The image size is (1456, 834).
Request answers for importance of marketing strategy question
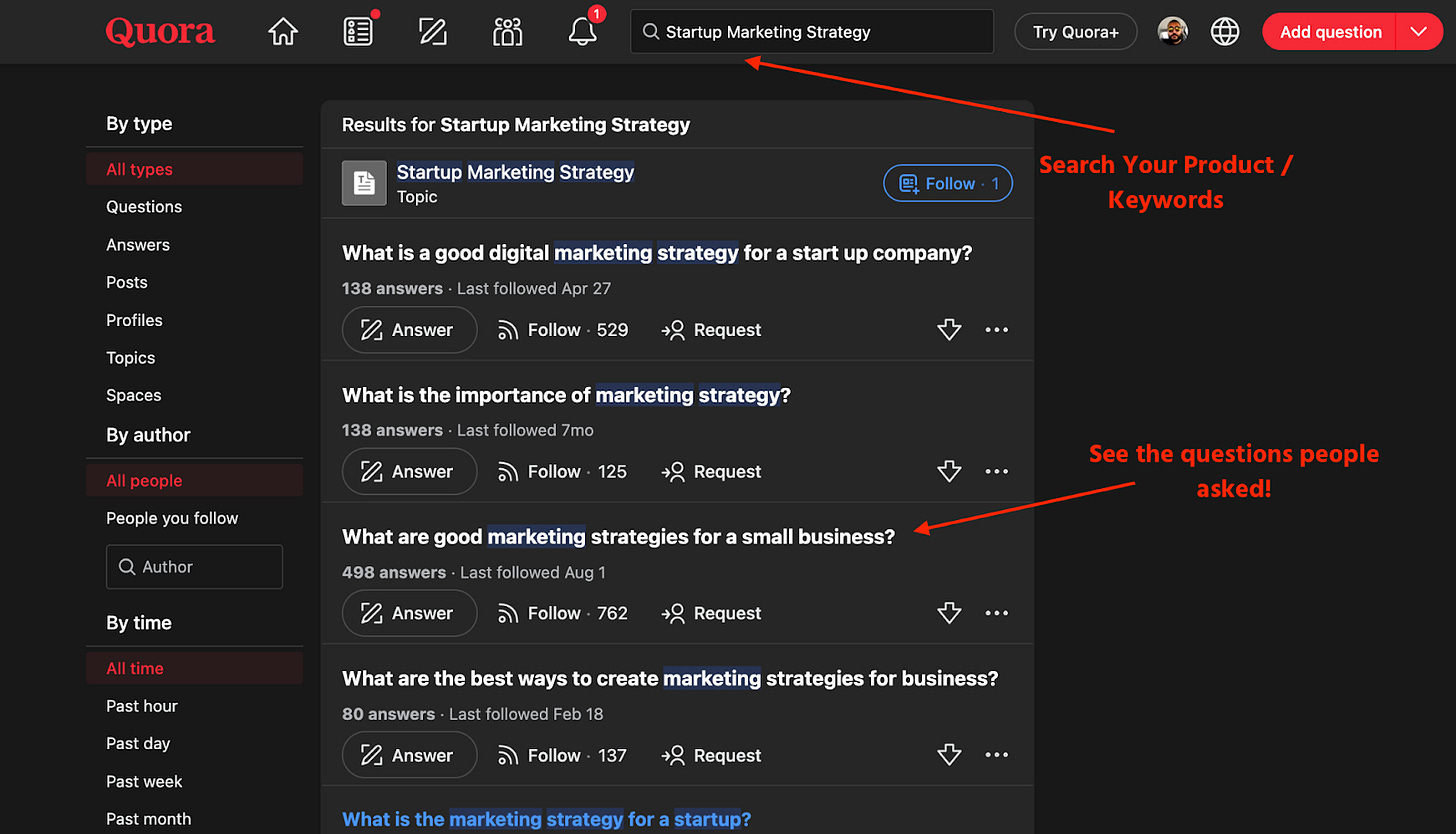[x=712, y=472]
